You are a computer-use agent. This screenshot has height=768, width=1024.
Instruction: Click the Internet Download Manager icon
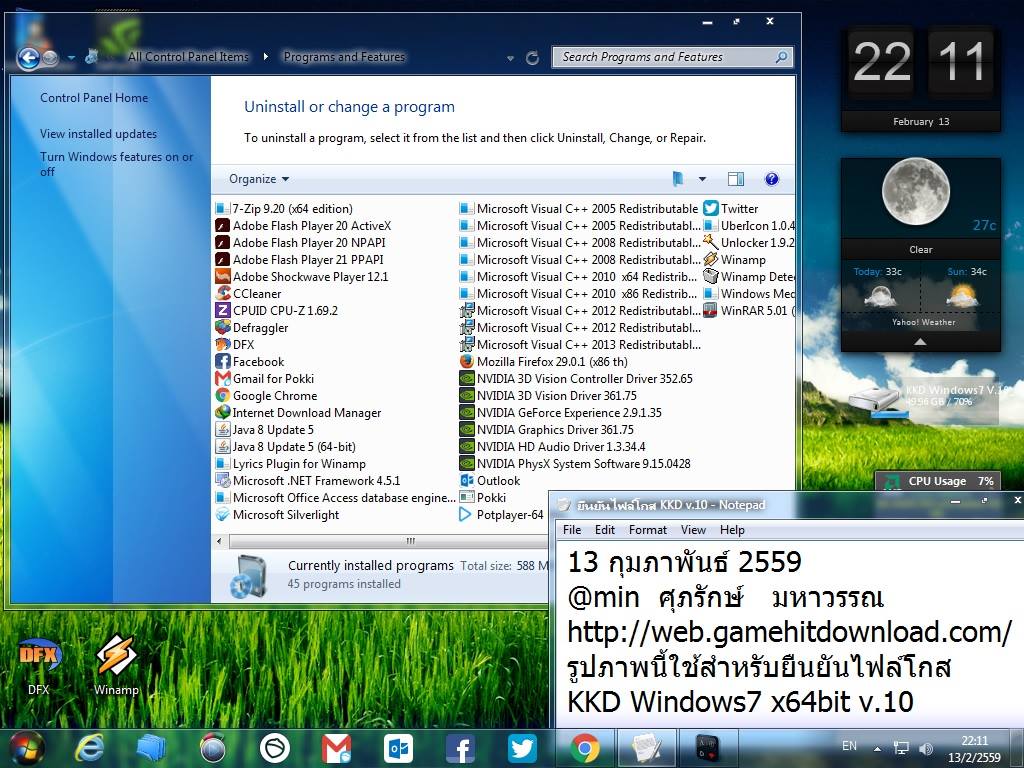click(223, 412)
